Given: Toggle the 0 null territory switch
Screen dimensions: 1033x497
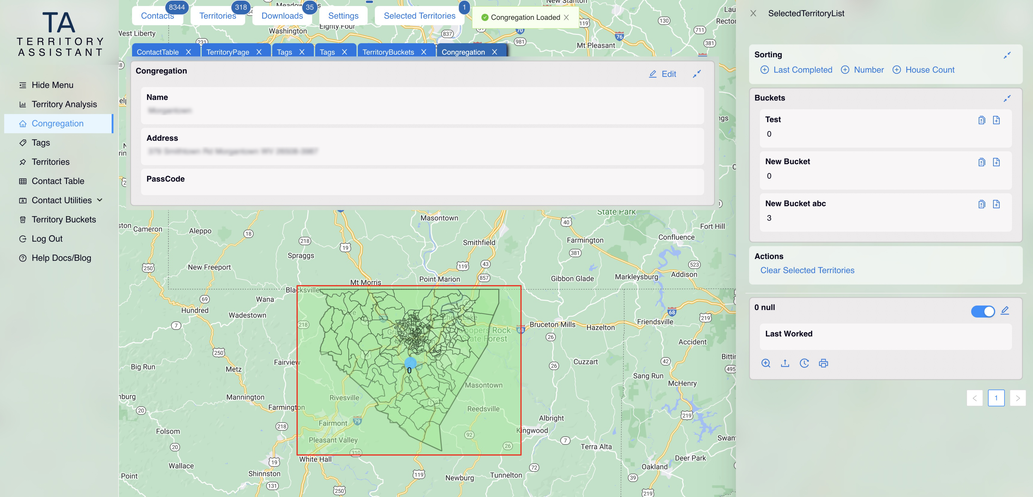Looking at the screenshot, I should 982,311.
